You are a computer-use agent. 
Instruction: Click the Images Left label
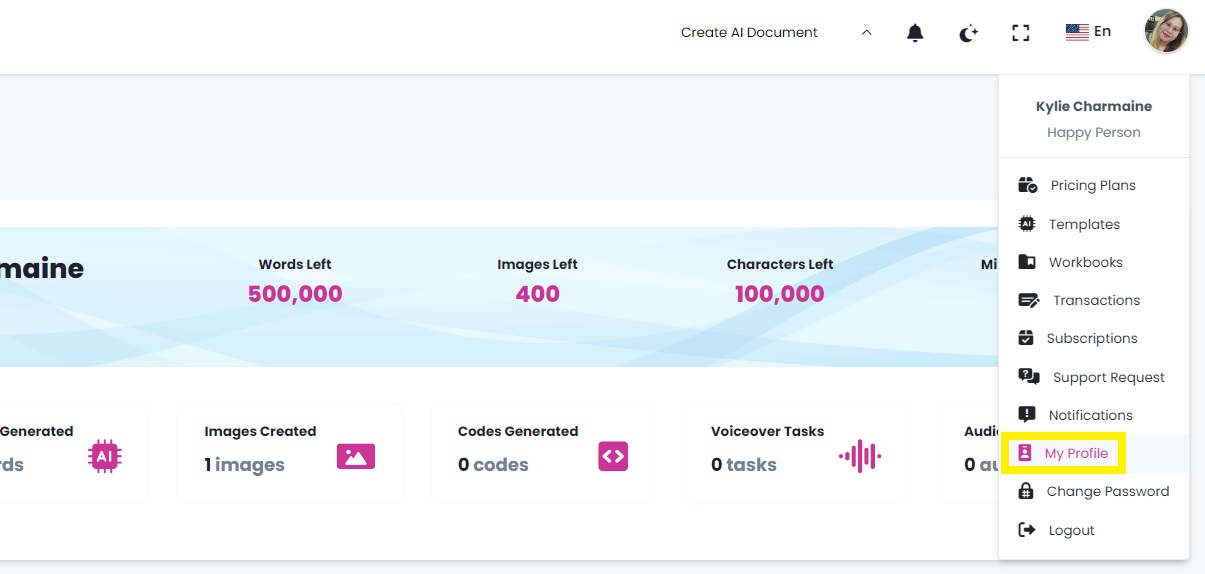point(538,264)
